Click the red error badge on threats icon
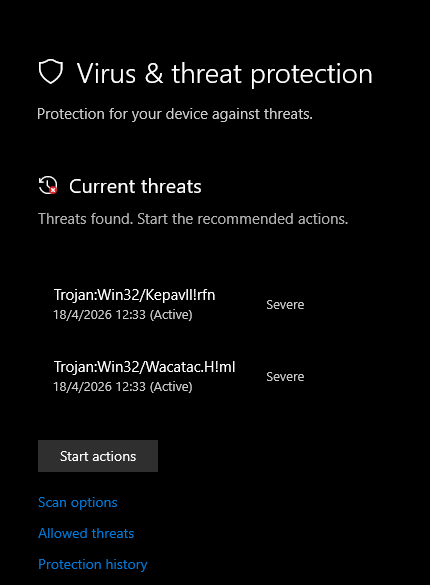 click(53, 190)
